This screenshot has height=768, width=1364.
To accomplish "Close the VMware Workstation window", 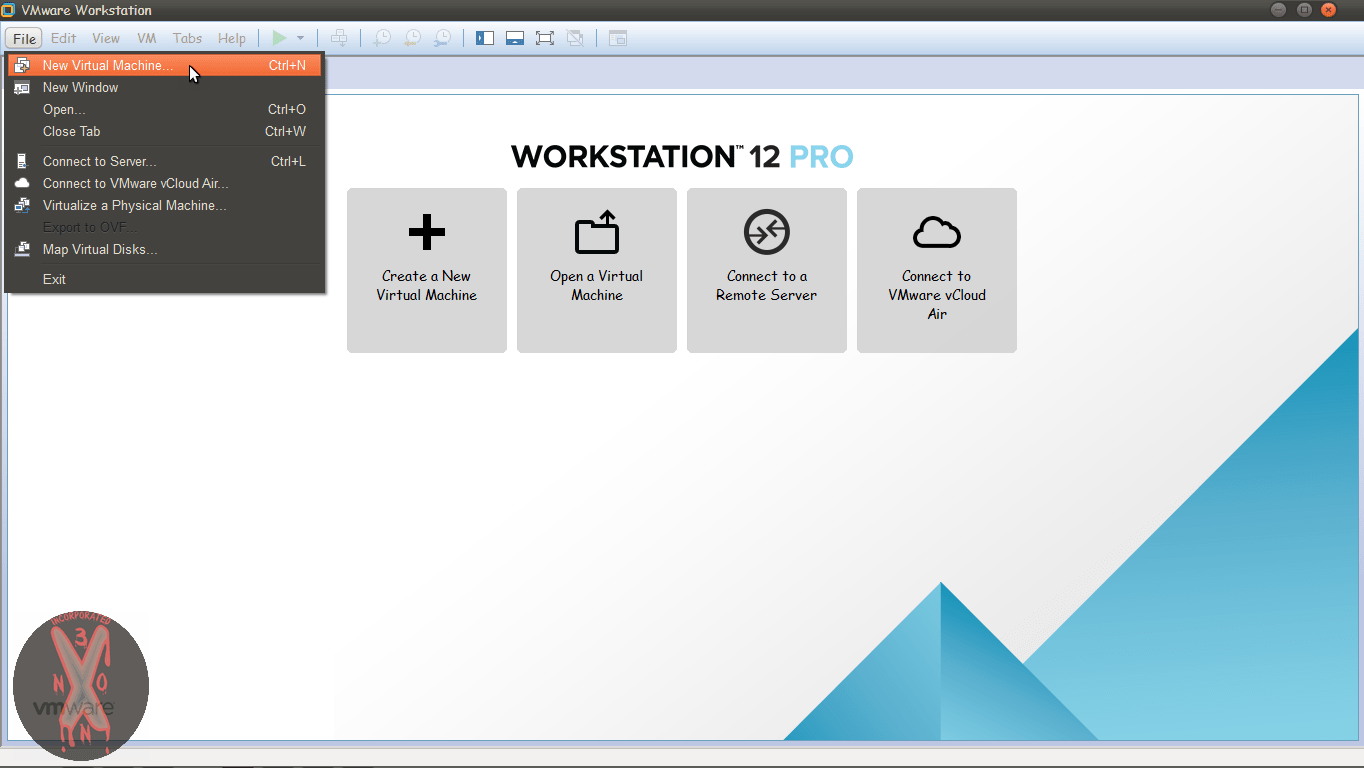I will (x=1329, y=10).
